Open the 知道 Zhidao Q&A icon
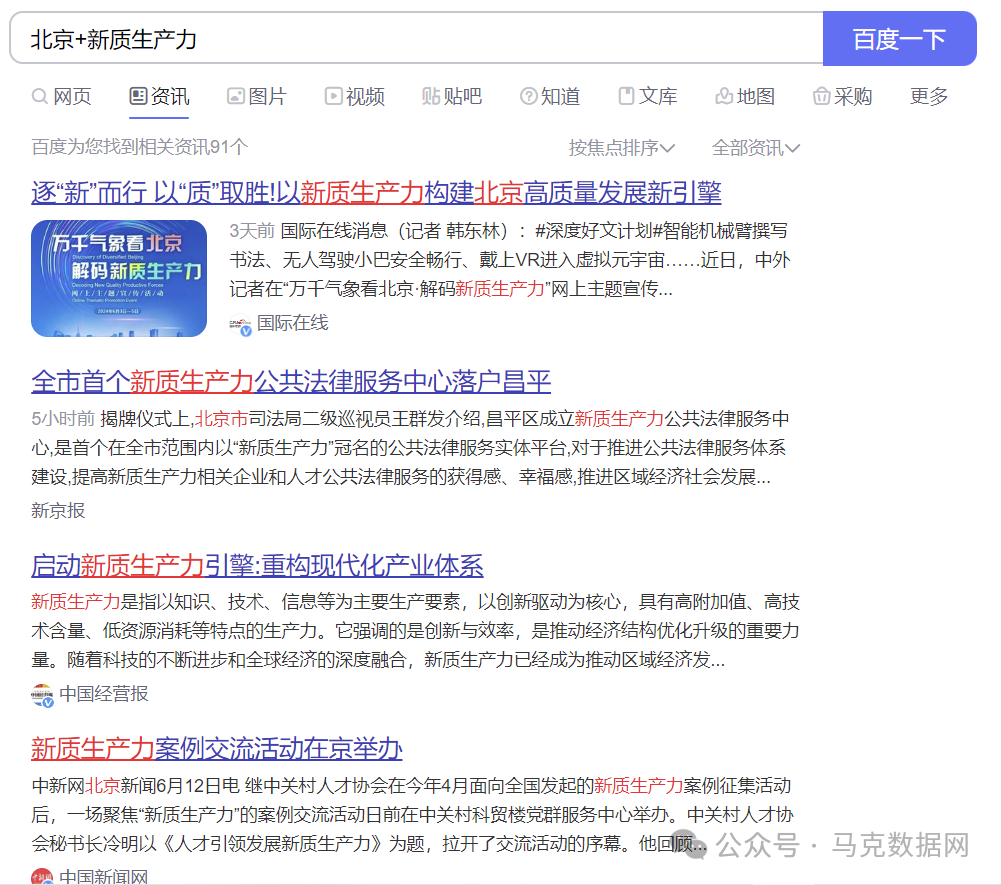Image resolution: width=1001 pixels, height=885 pixels. (528, 96)
